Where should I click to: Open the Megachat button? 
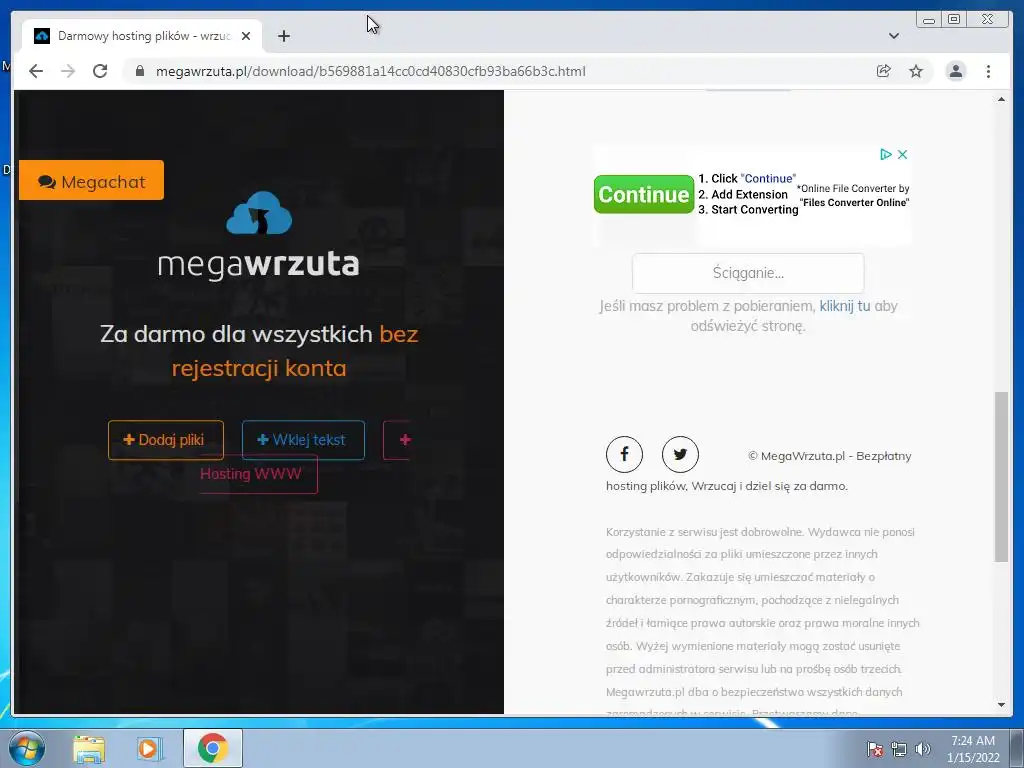(91, 180)
